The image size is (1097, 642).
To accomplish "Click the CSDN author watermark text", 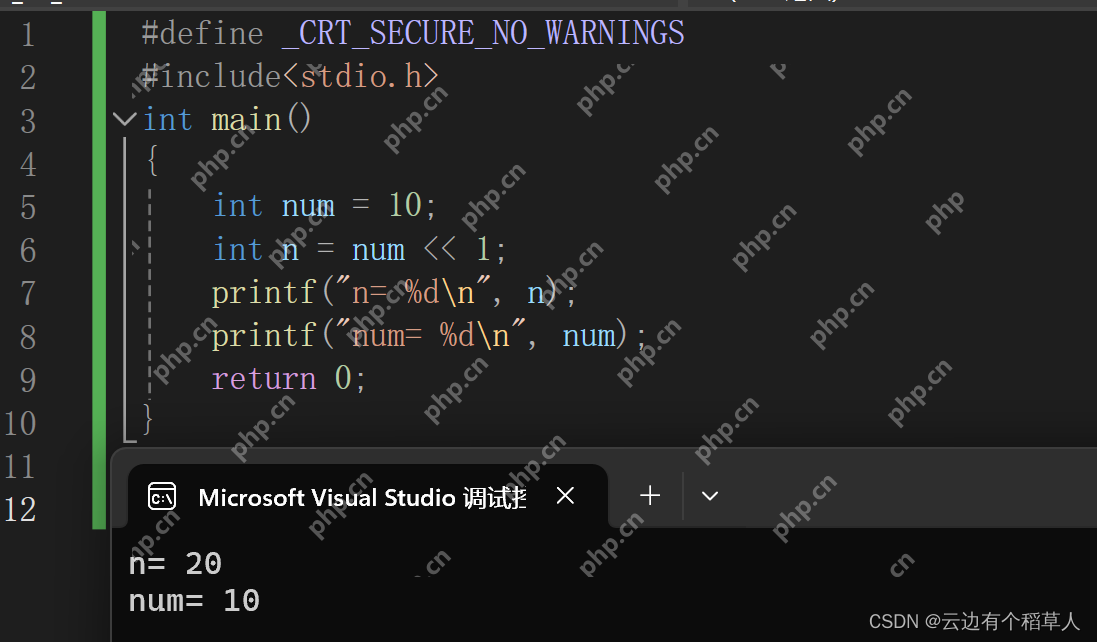I will (x=974, y=621).
